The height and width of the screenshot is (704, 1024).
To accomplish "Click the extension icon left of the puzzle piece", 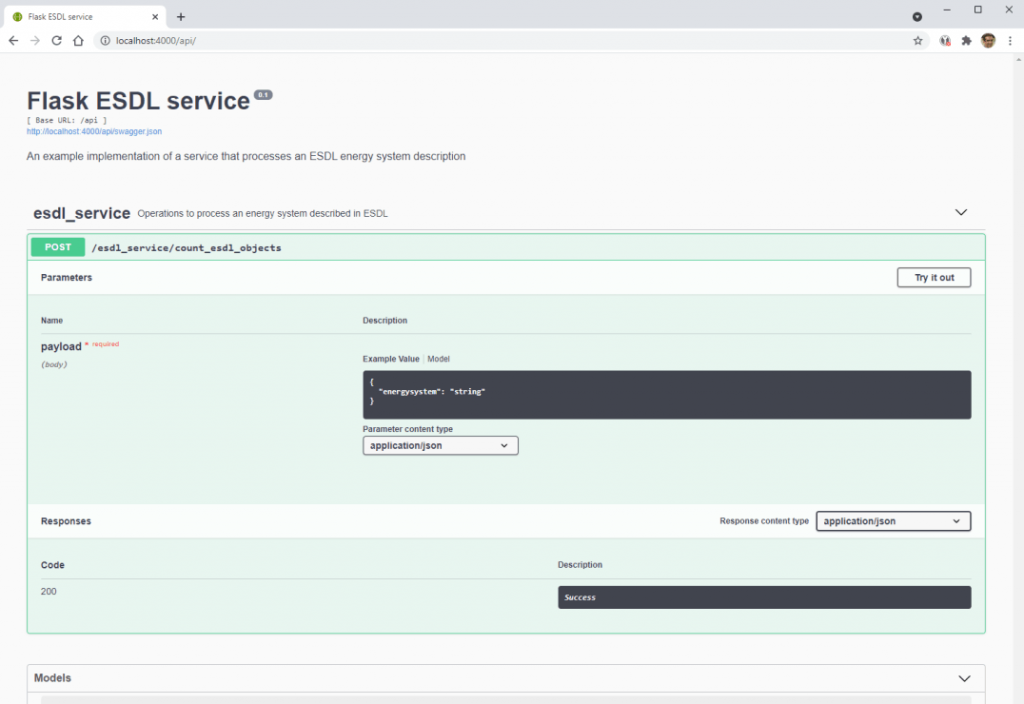I will 945,40.
